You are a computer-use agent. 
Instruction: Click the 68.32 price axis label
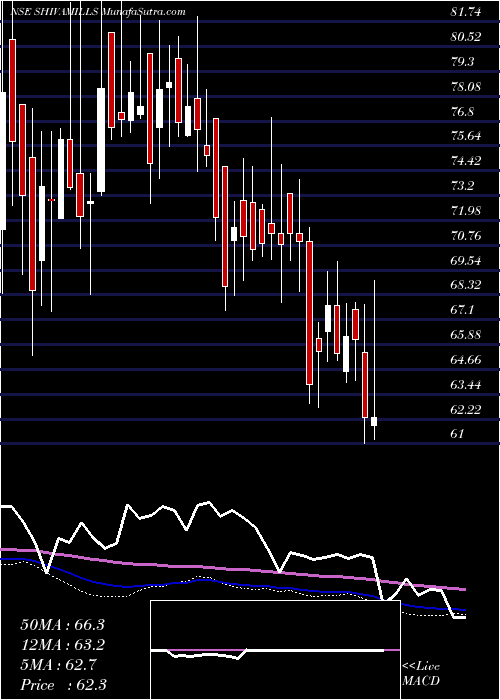466,285
